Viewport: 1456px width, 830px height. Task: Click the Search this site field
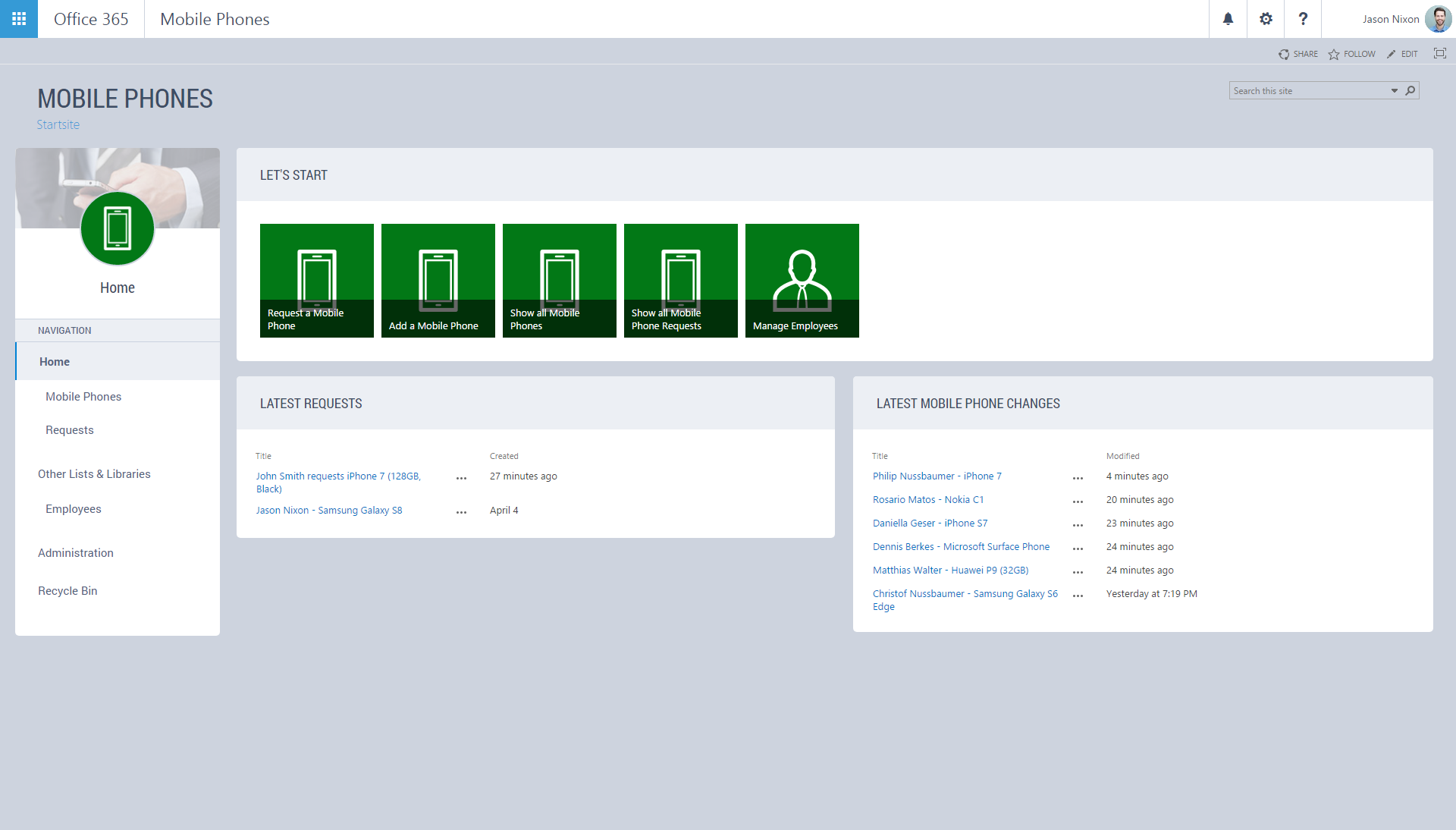1308,90
